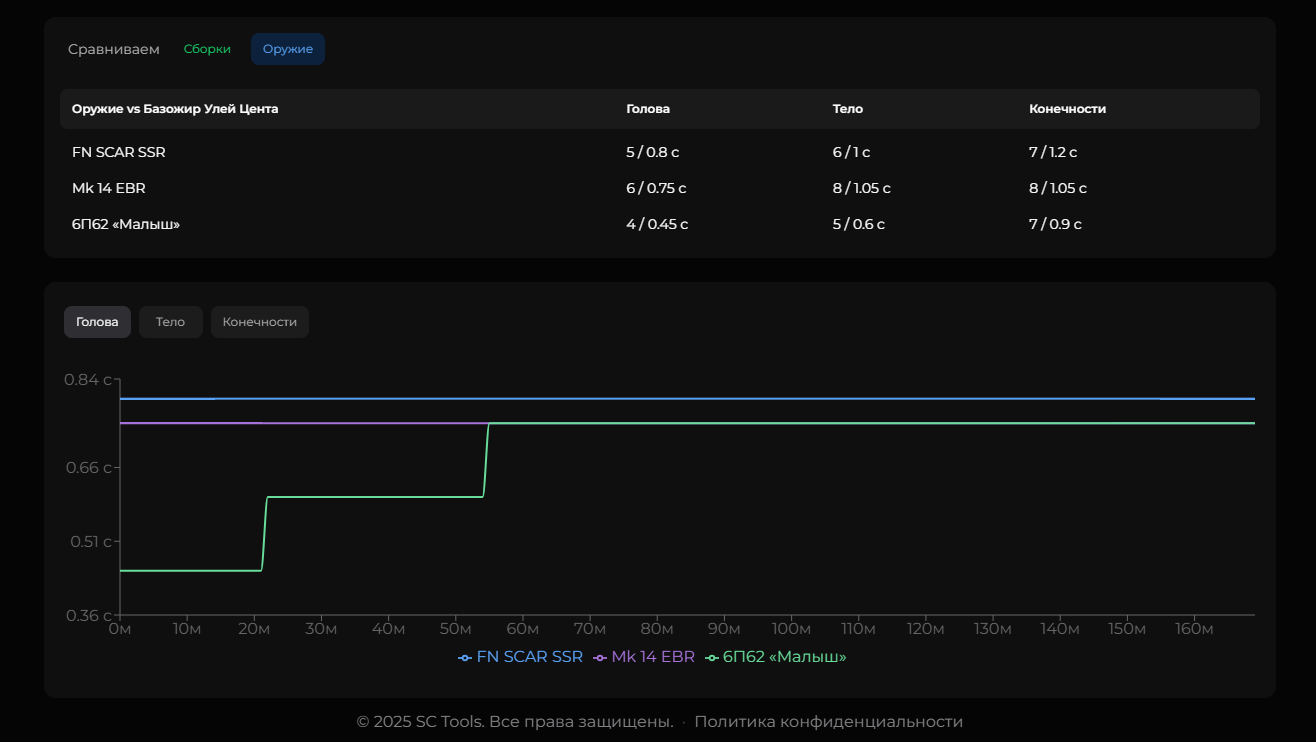Switch chart to Конечности
The height and width of the screenshot is (742, 1316).
(x=260, y=322)
